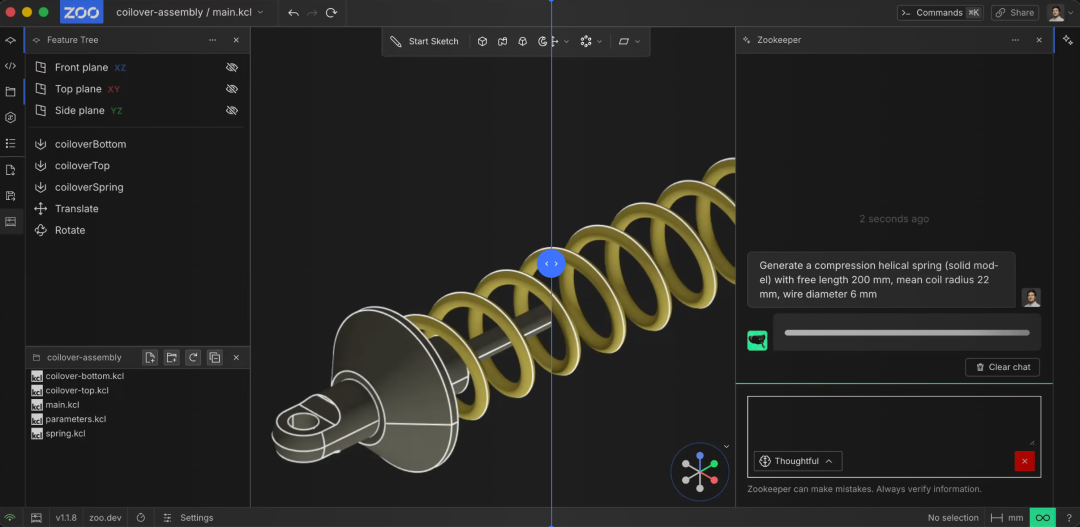
Task: Open the project files sidebar icon
Action: 10,92
